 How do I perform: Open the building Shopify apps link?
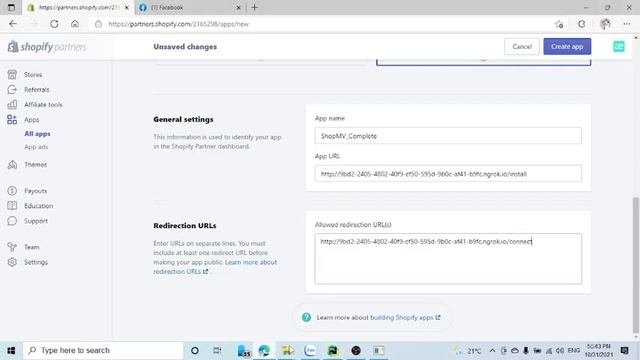pyautogui.click(x=405, y=318)
